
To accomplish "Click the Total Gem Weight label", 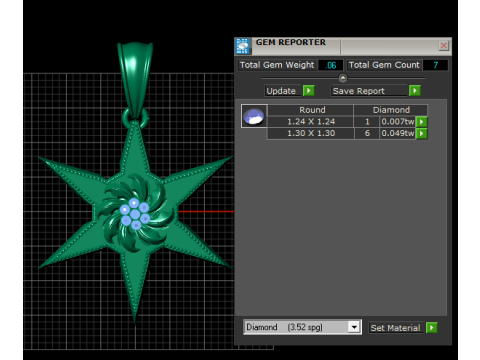I will [277, 65].
